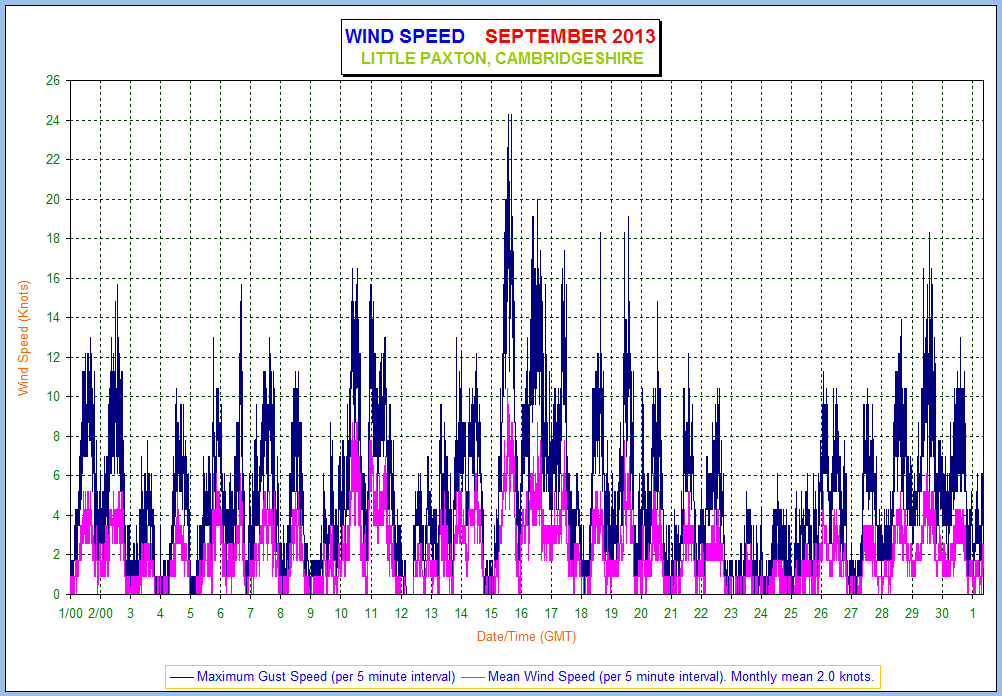Screen dimensions: 1002x696
Task: Click the x-axis date label 7
Action: click(x=250, y=614)
